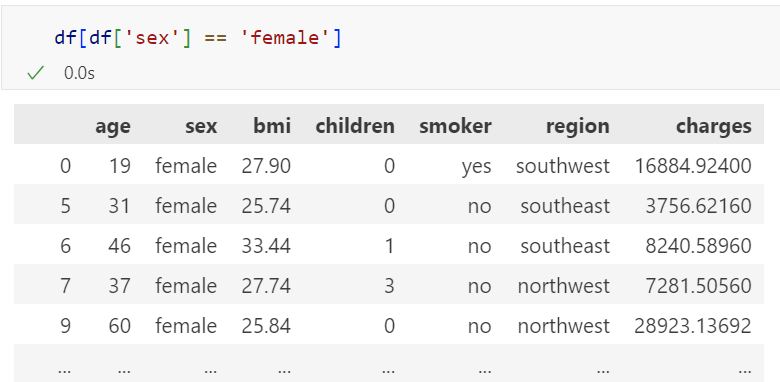Select the smoker column header
The height and width of the screenshot is (382, 780).
455,126
